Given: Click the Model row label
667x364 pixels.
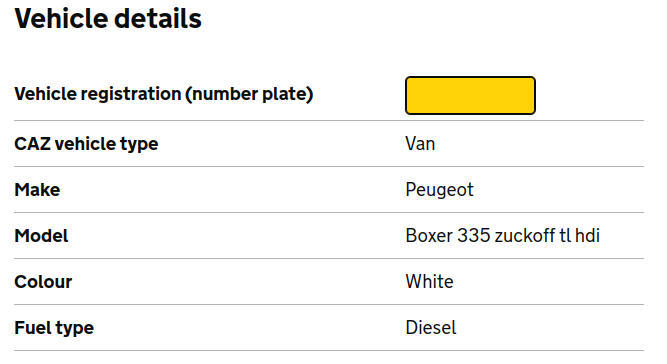Looking at the screenshot, I should 41,236.
